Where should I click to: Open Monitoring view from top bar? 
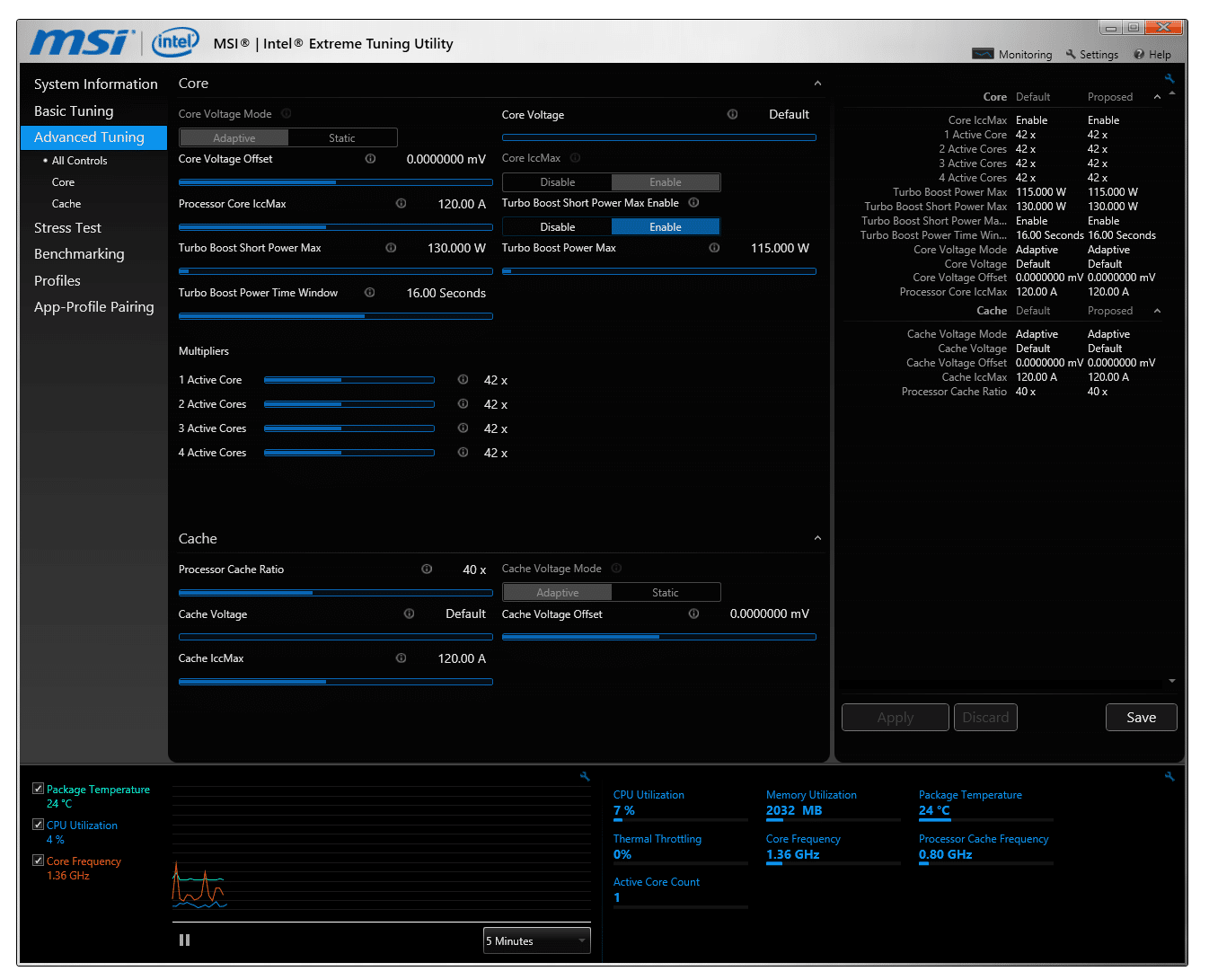point(1012,55)
